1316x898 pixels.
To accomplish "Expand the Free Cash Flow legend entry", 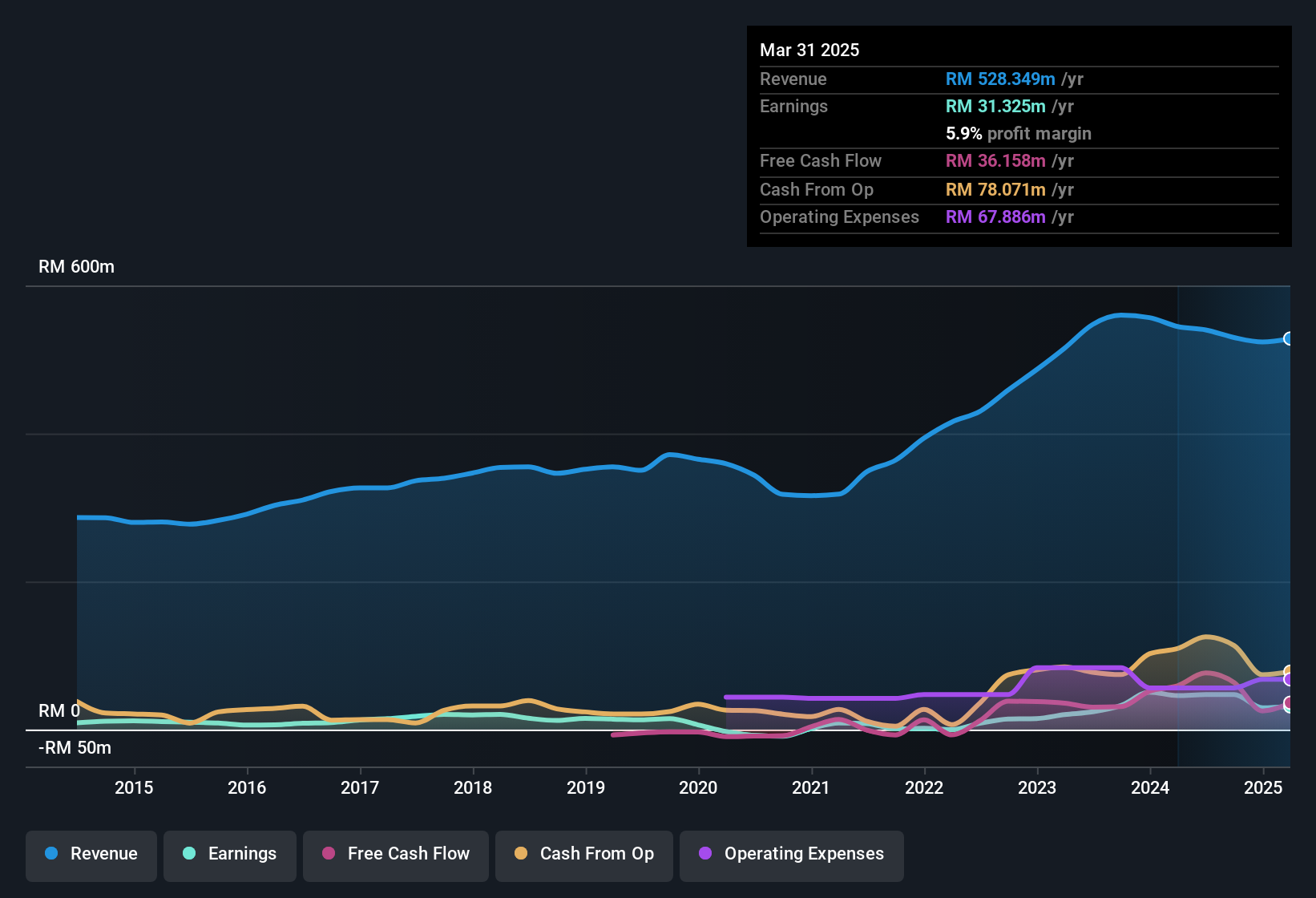I will tap(395, 854).
